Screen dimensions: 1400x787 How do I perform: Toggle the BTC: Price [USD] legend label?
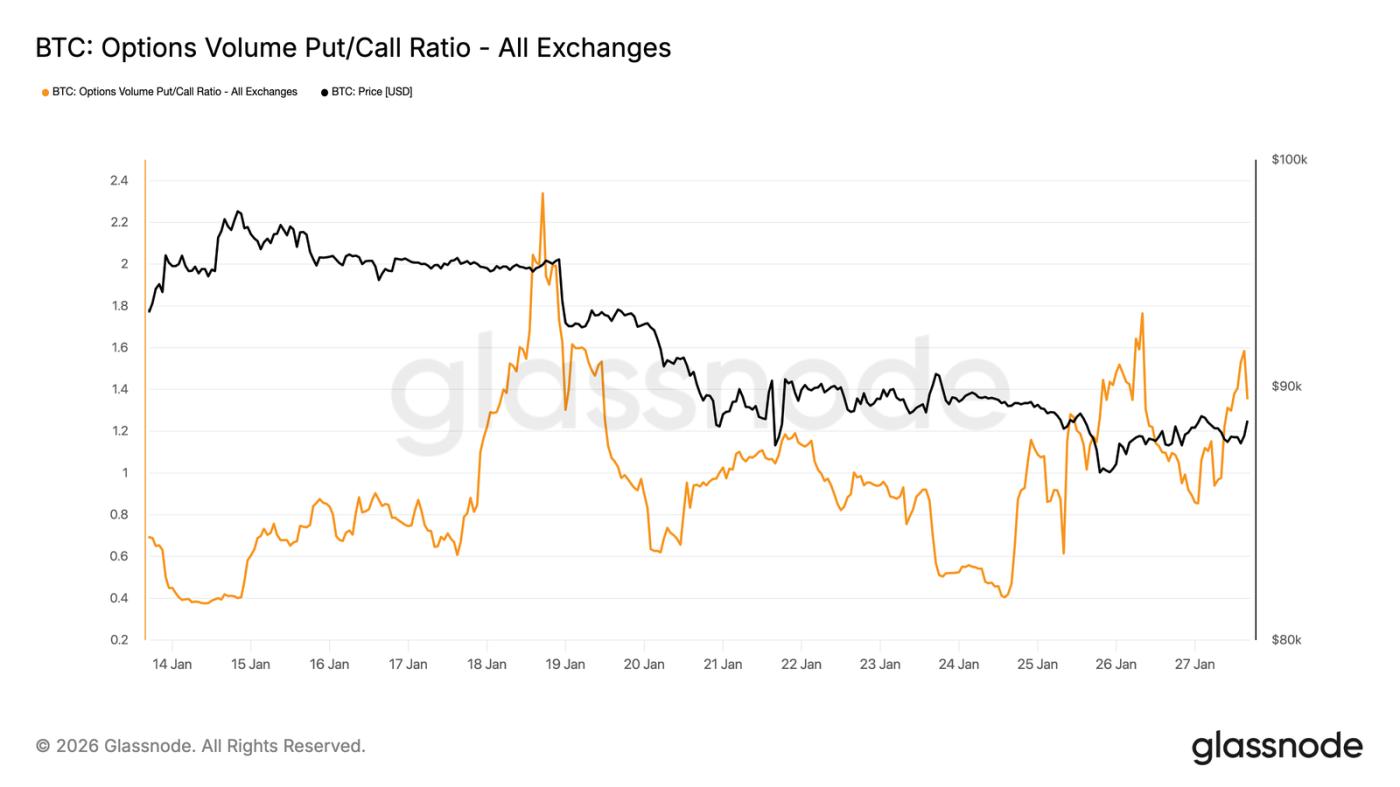tap(372, 92)
